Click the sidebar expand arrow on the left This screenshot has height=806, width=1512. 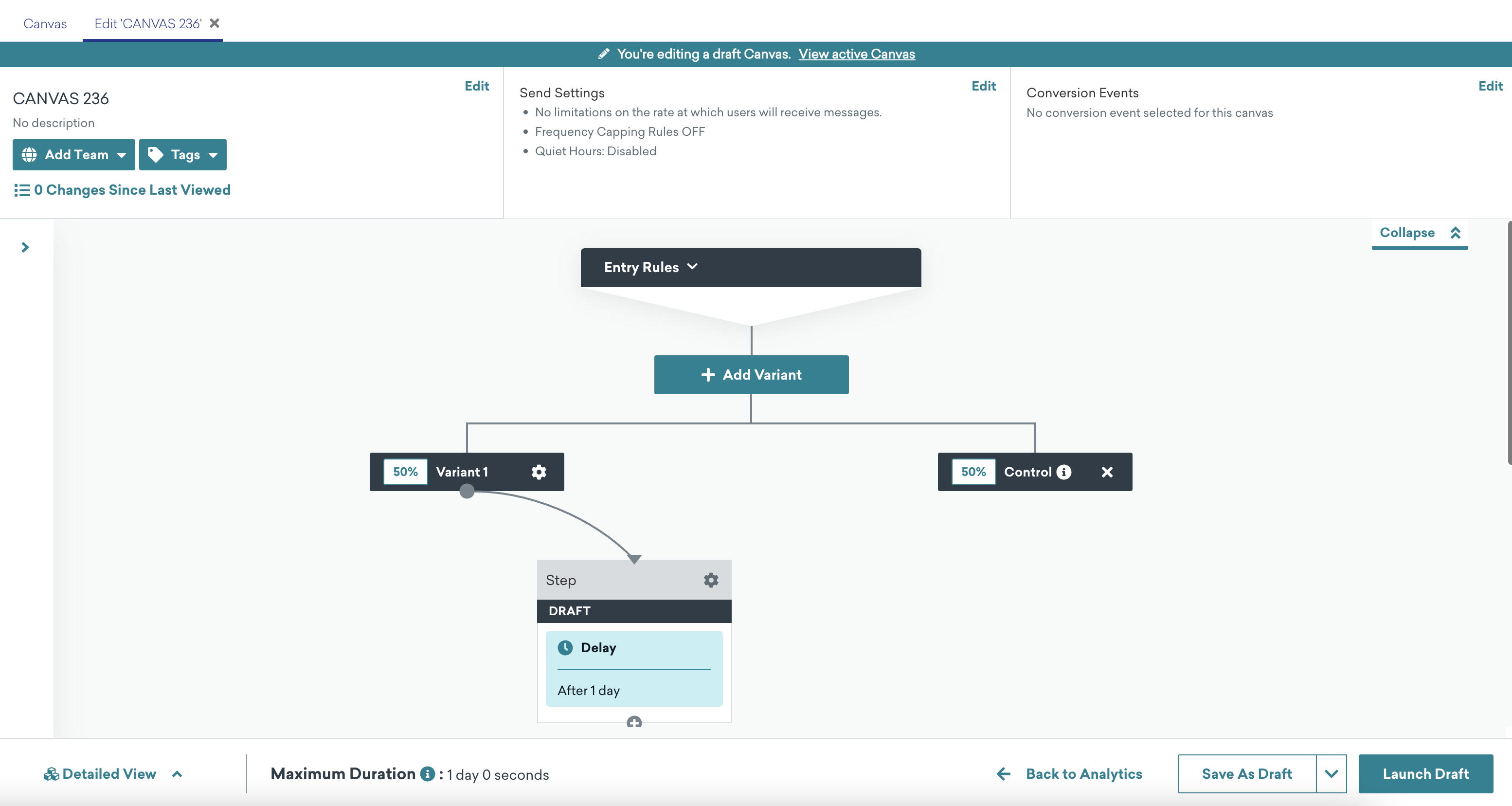pyautogui.click(x=25, y=247)
